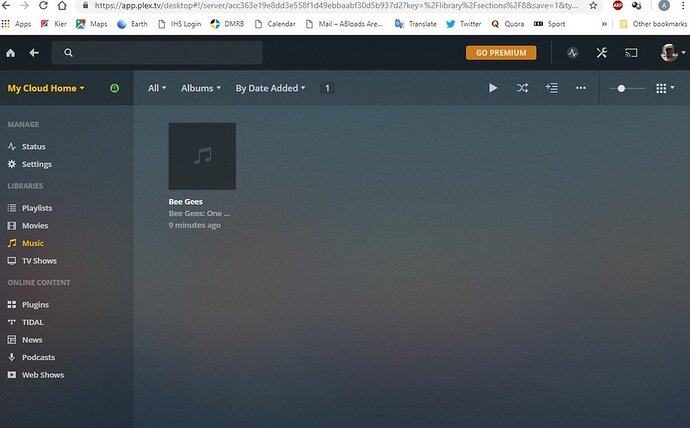
Task: Open the By Date Added sort dropdown
Action: coord(270,88)
